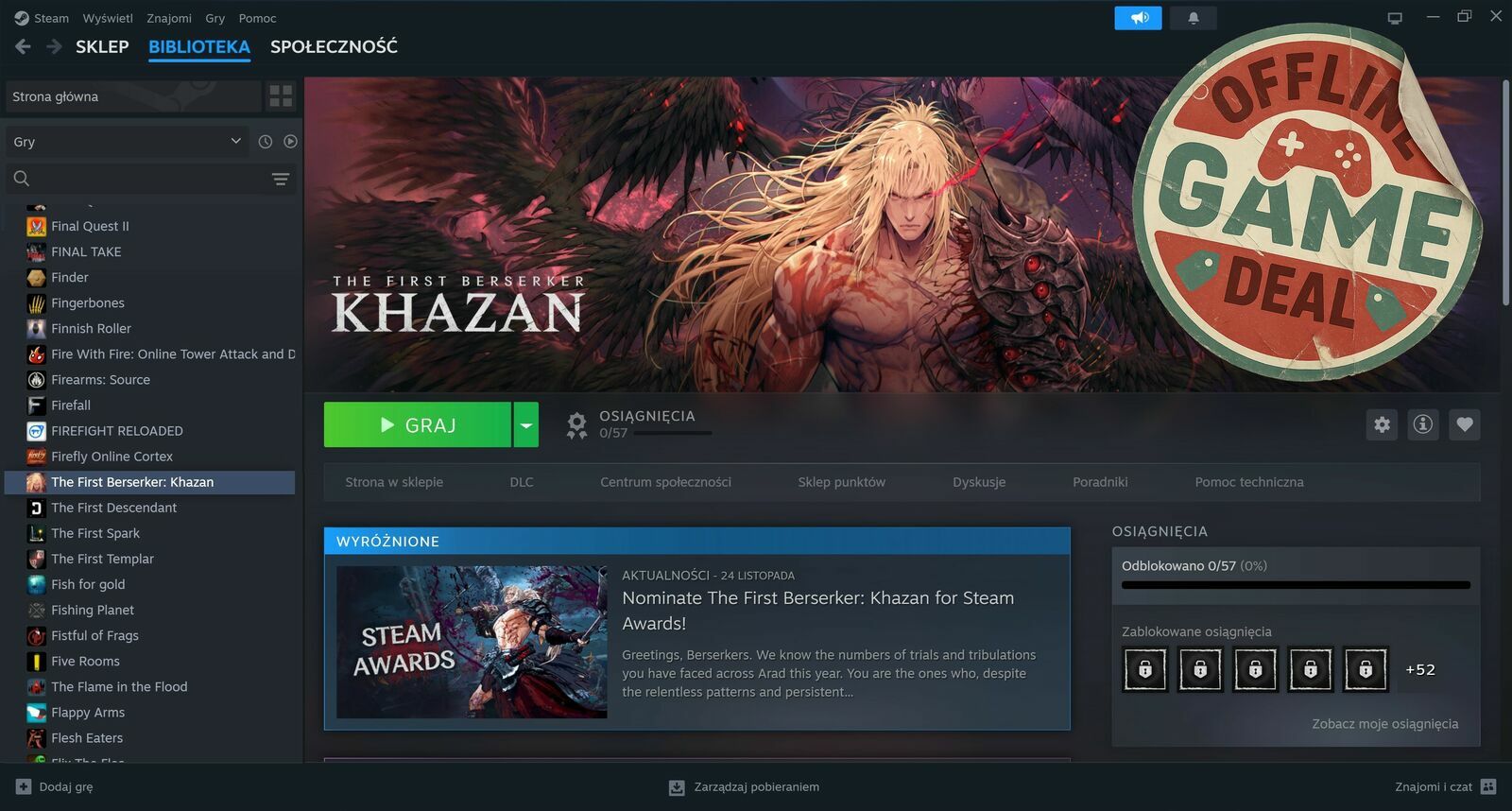
Task: Expand the Gry category dropdown
Action: [x=235, y=142]
